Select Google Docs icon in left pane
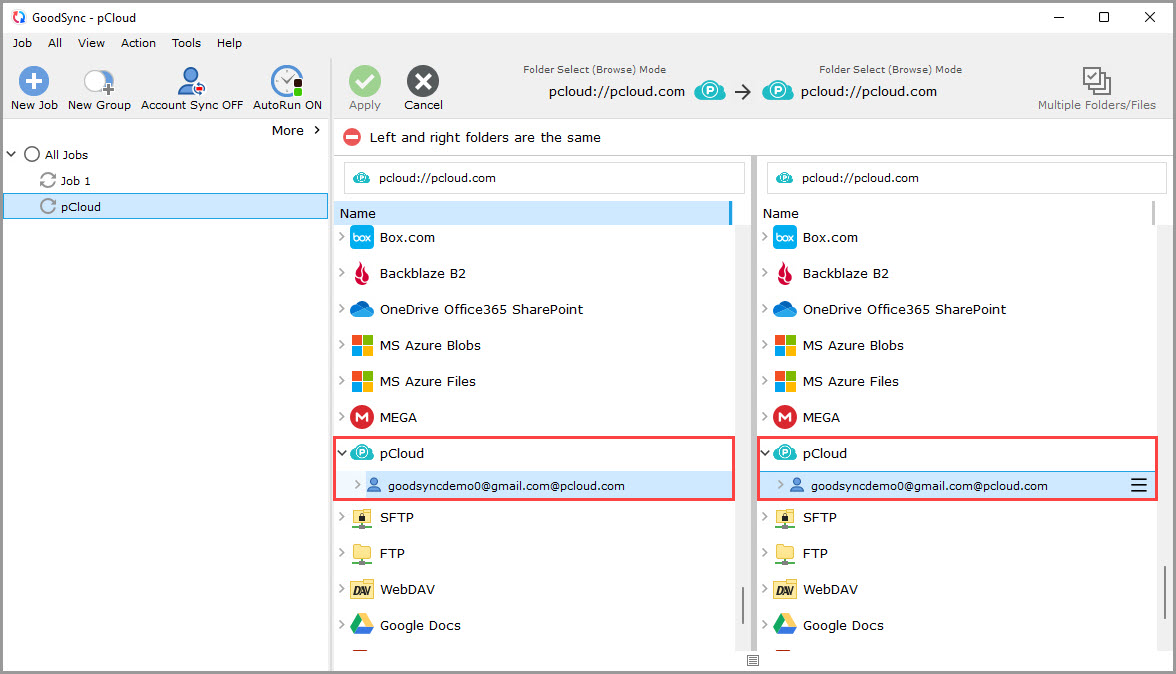1176x674 pixels. point(362,625)
